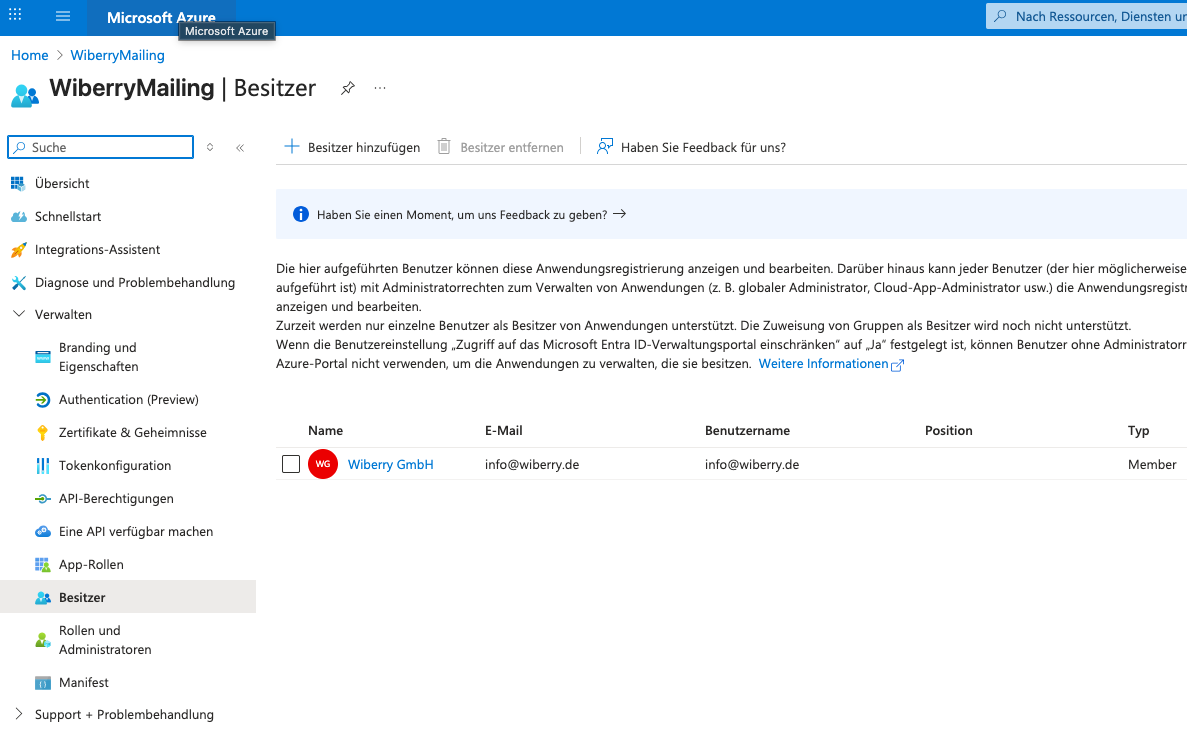Toggle the expand/collapse all menu arrows

coord(210,147)
